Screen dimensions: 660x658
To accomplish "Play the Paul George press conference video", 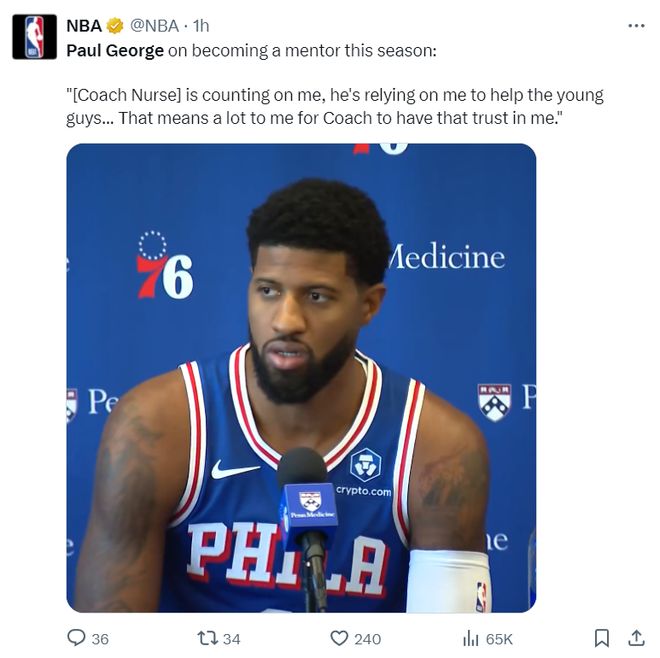I will click(301, 378).
